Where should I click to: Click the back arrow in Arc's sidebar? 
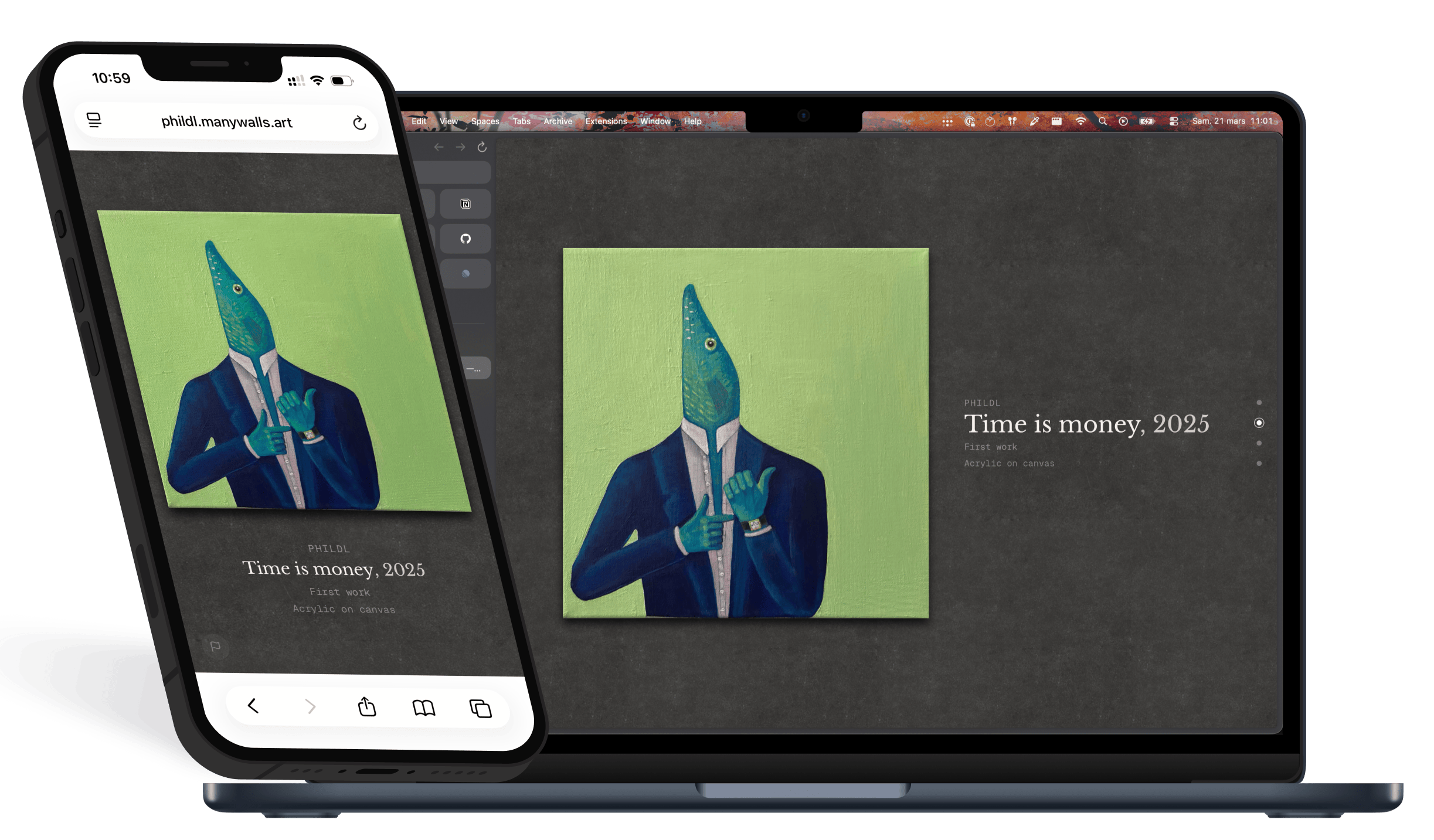439,147
